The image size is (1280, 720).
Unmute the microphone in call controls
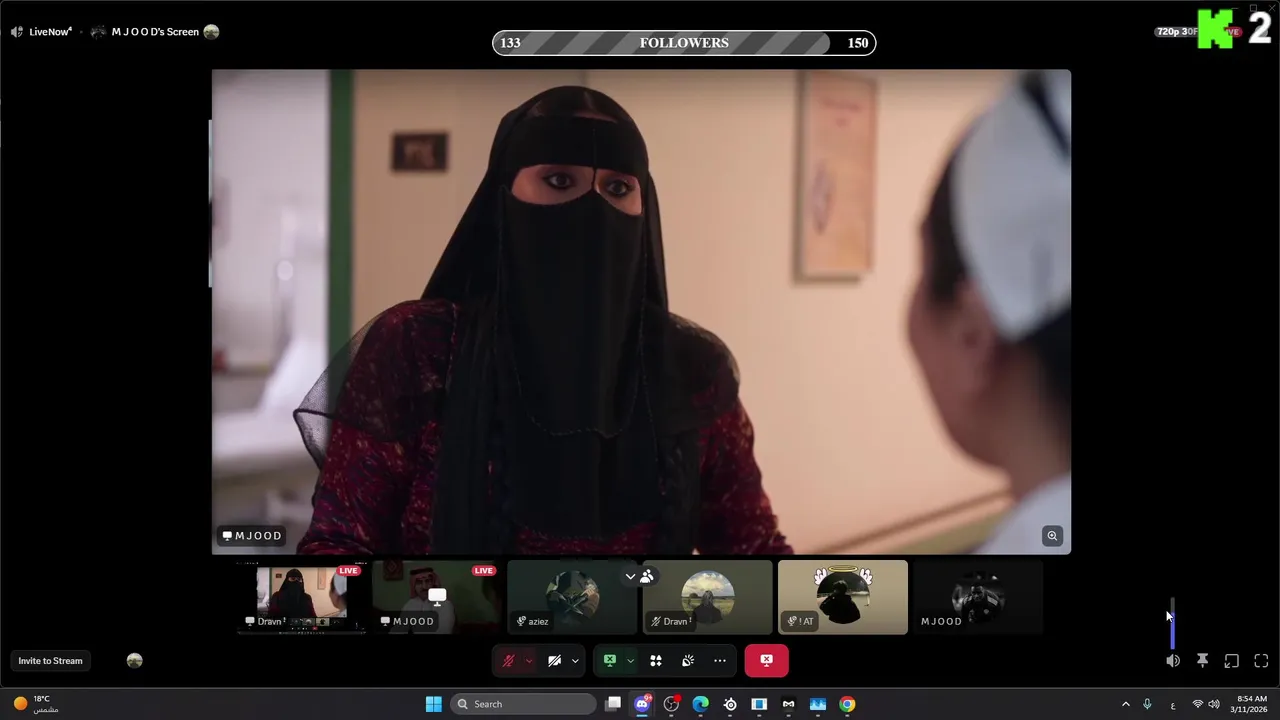(508, 661)
